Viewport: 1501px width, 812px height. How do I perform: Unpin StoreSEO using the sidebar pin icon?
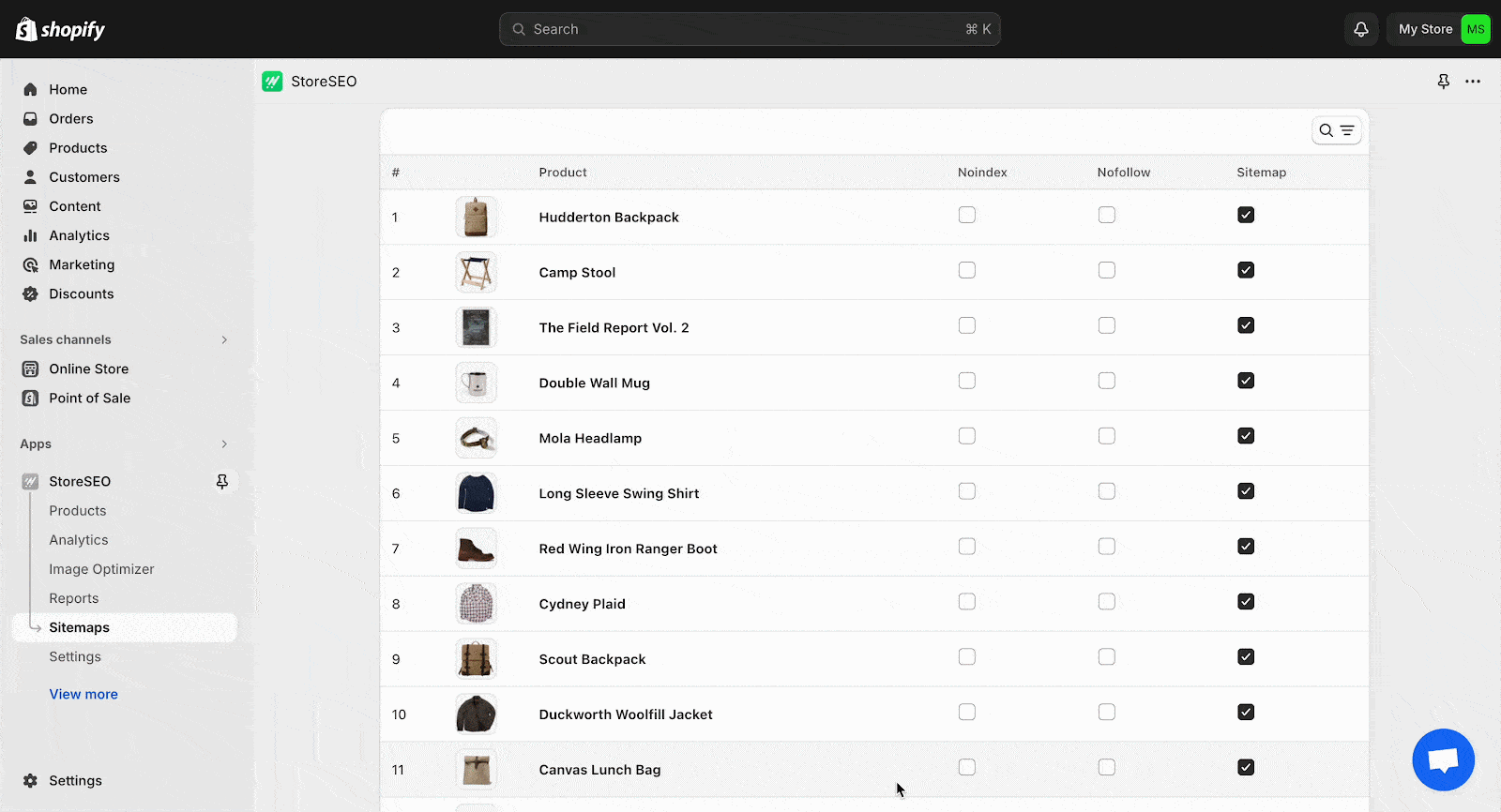tap(222, 481)
